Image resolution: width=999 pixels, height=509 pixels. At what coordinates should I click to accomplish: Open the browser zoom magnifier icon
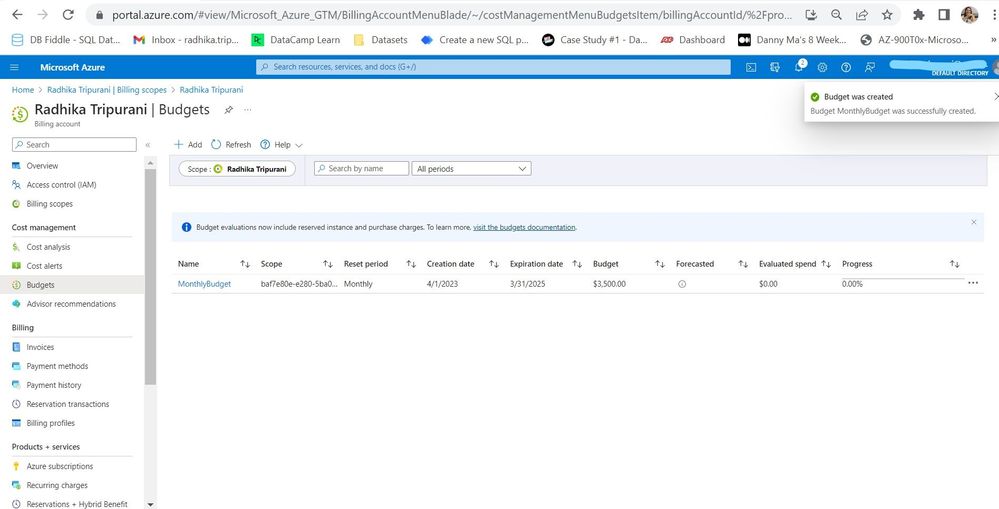point(837,14)
